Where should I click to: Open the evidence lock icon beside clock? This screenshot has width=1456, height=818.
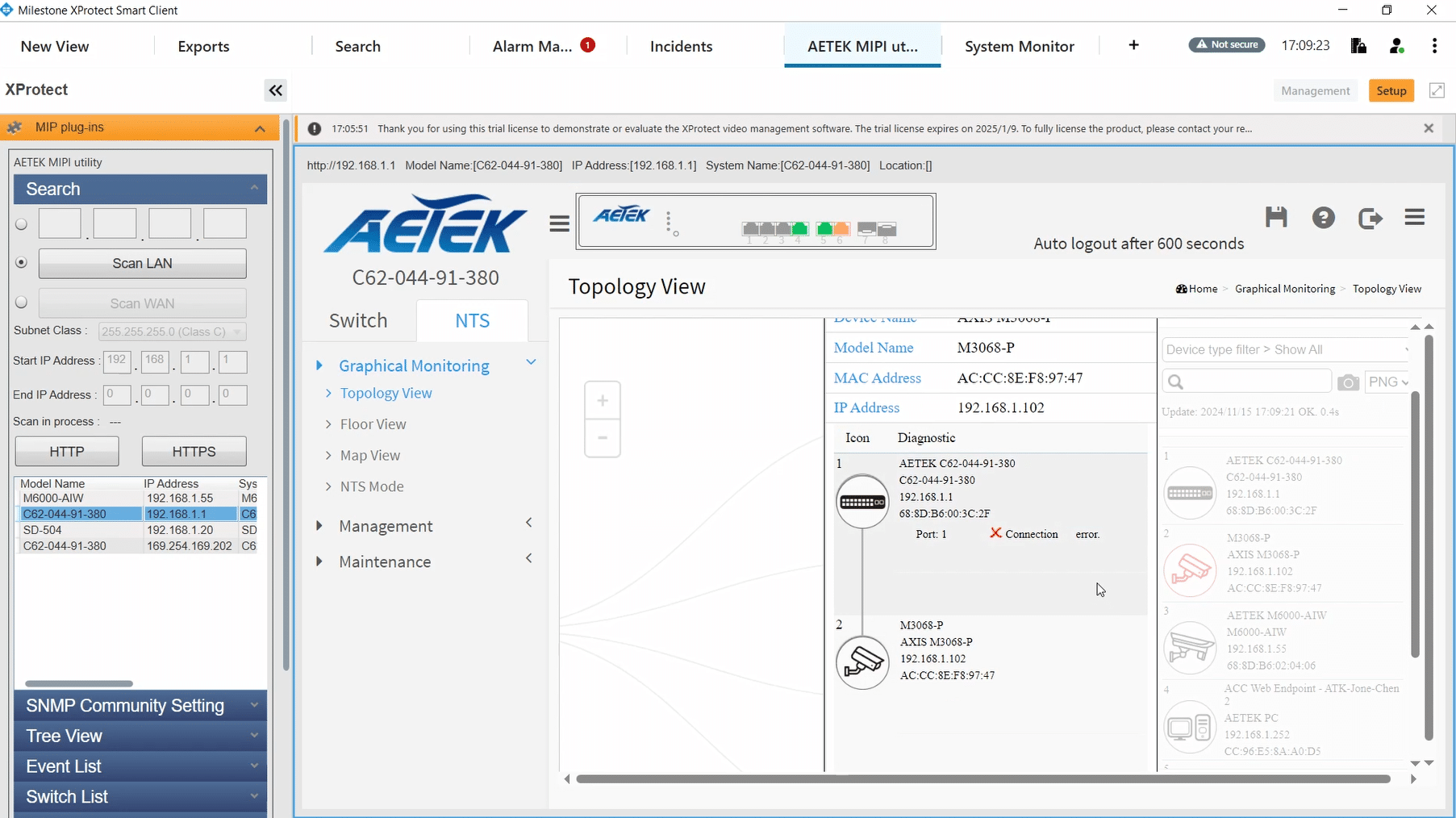coord(1358,46)
